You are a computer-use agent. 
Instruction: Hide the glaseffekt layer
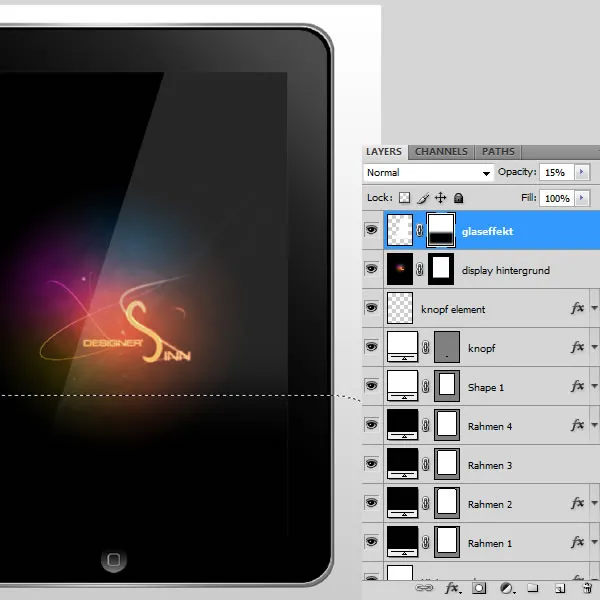tap(371, 230)
